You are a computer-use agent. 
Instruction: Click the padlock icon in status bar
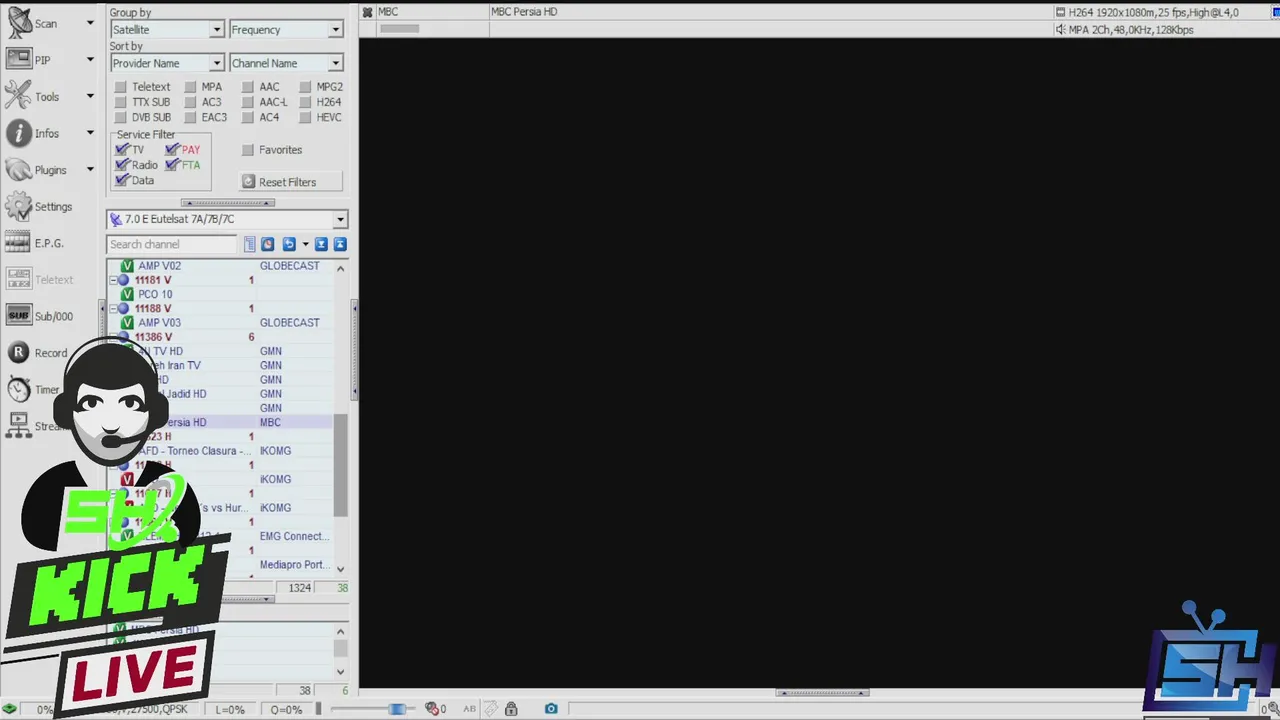[x=511, y=709]
